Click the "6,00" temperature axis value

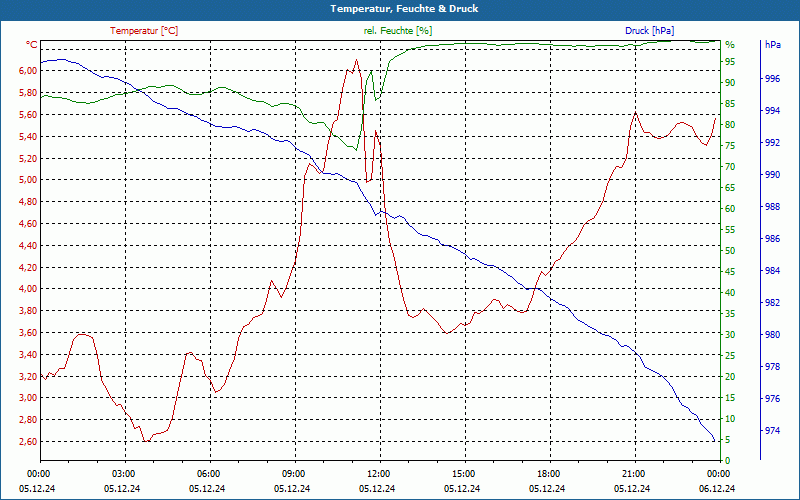(x=28, y=70)
